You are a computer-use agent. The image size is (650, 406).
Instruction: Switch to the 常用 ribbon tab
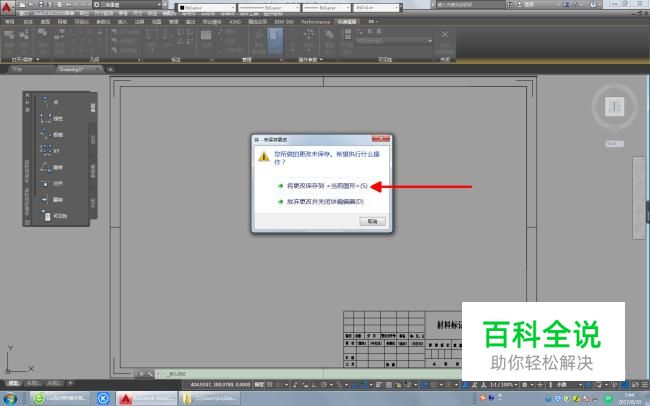click(x=10, y=22)
